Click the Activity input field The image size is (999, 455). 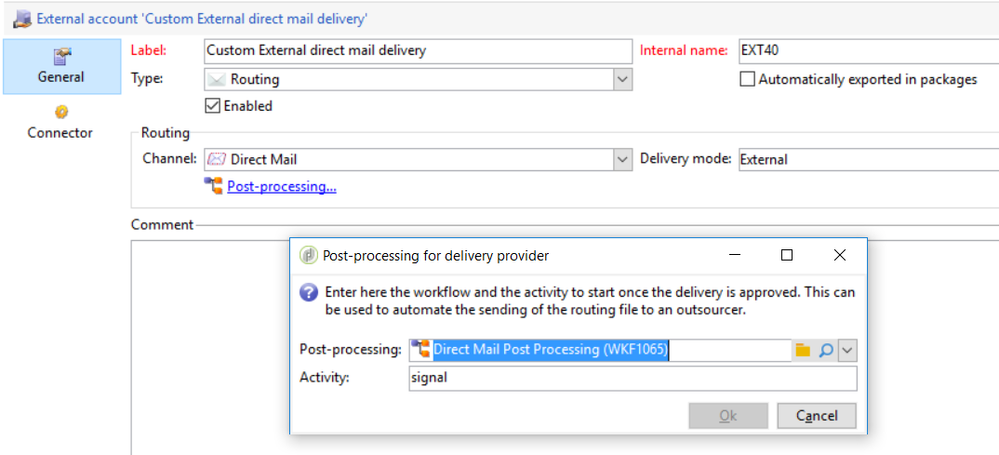(x=632, y=378)
